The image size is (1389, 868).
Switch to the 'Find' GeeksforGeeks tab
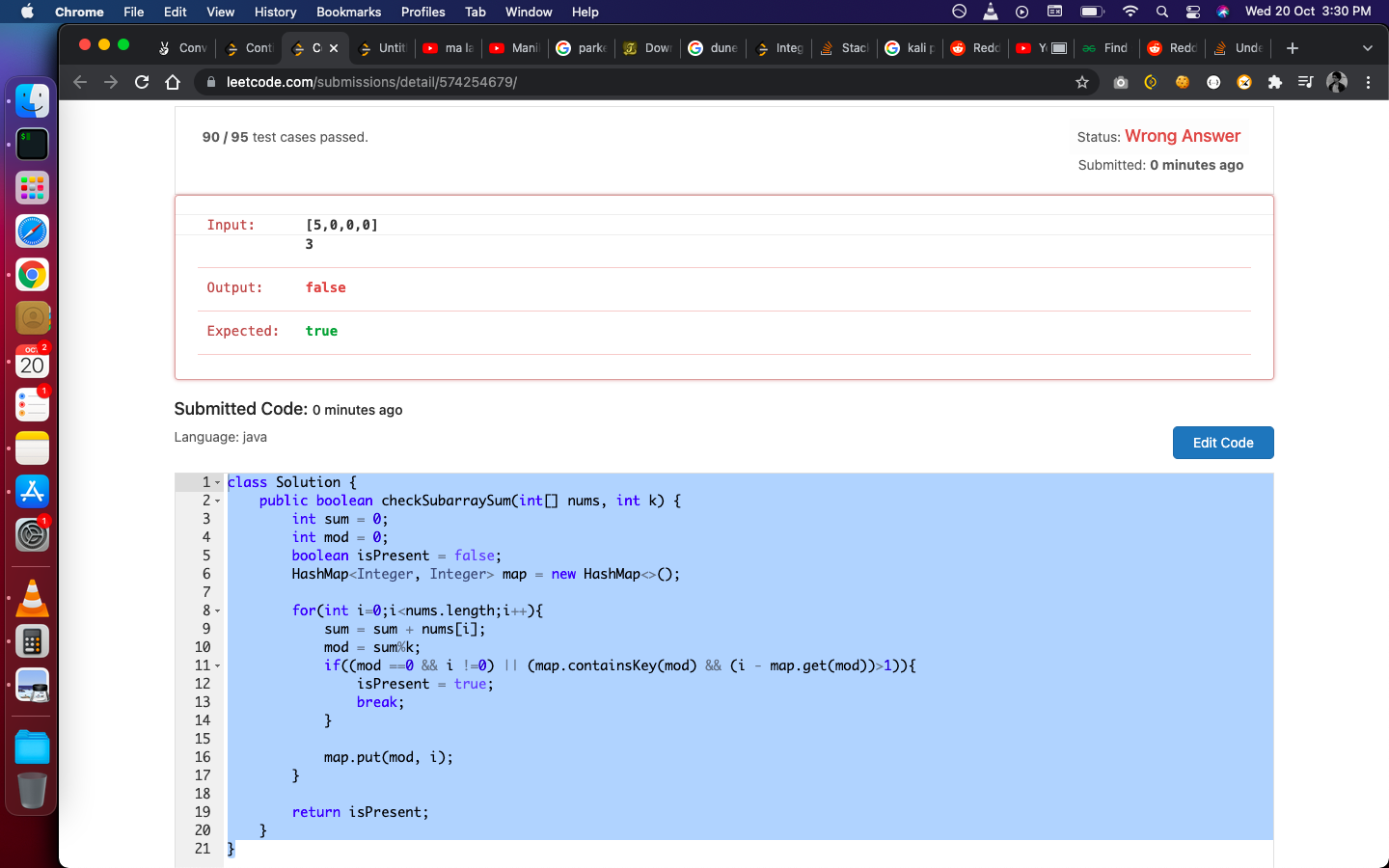(1105, 48)
